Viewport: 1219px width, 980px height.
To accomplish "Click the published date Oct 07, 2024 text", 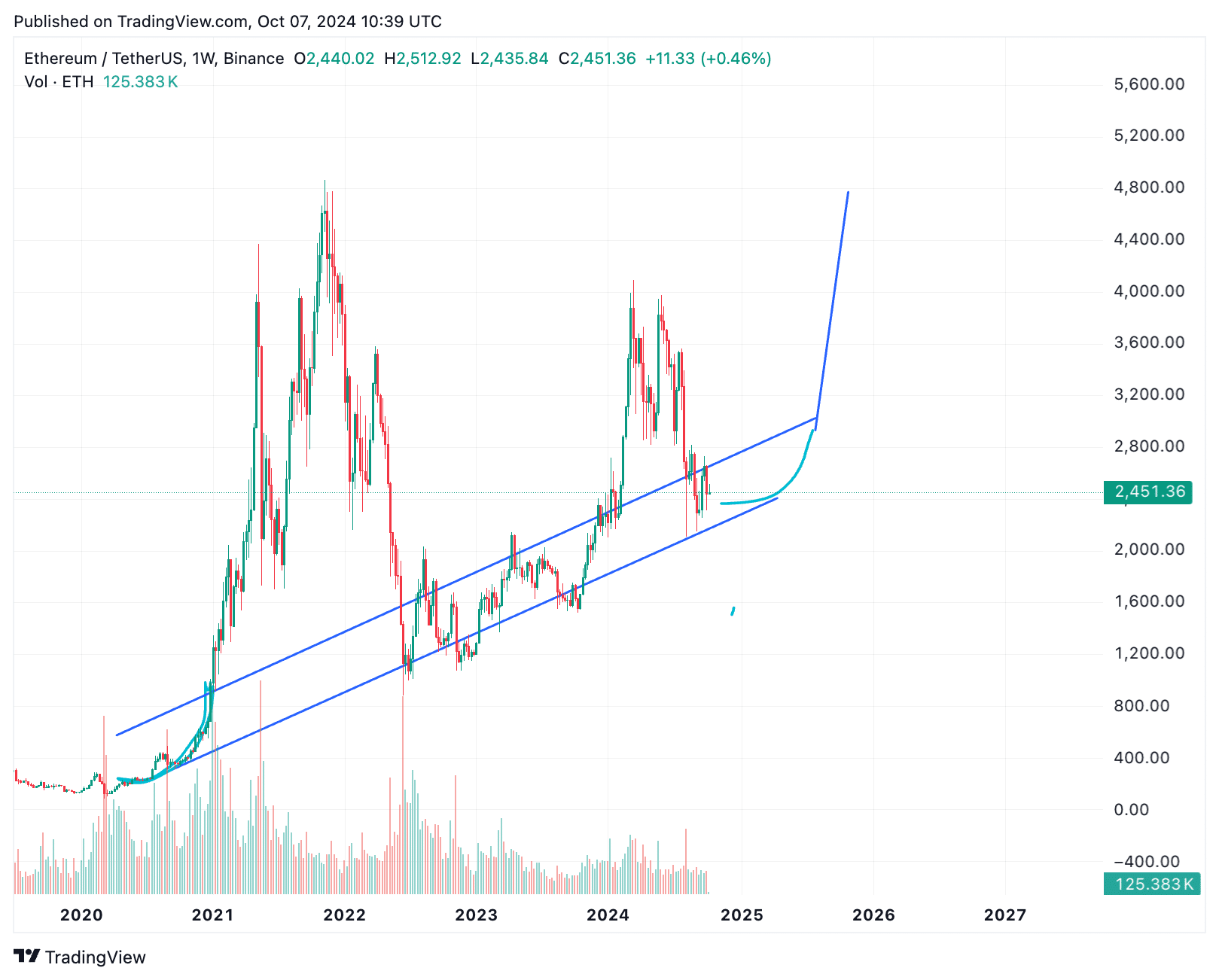I will pos(306,21).
